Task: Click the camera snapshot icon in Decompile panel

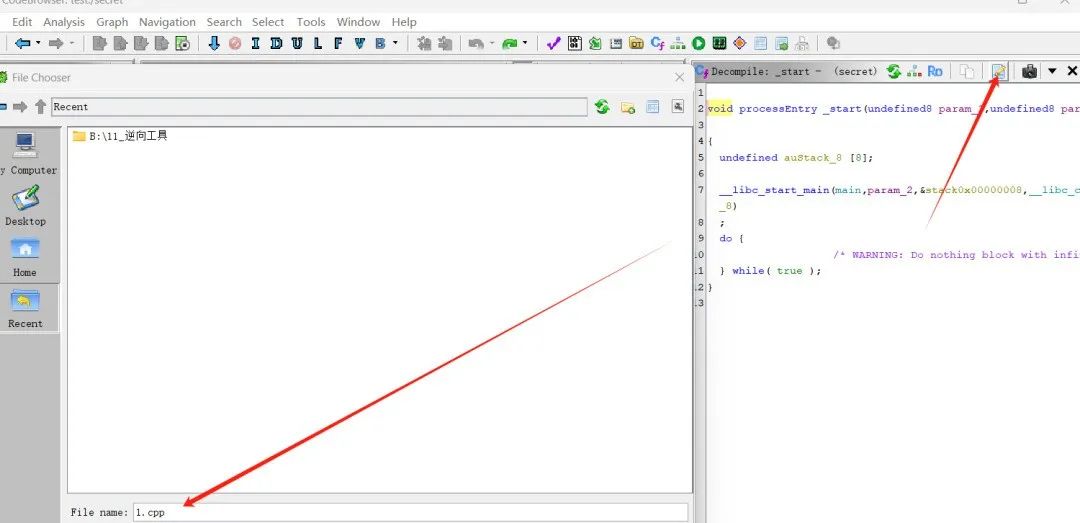Action: pos(1029,71)
